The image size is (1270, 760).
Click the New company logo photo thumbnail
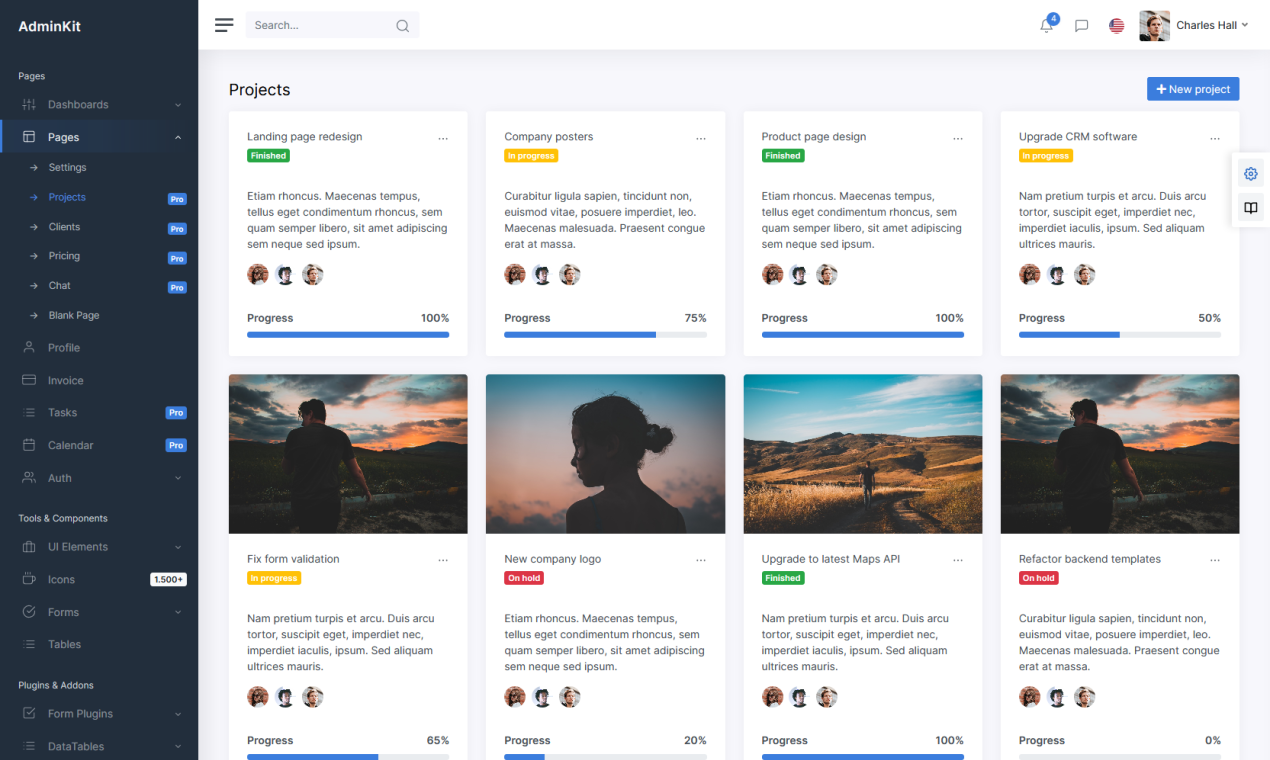coord(605,453)
